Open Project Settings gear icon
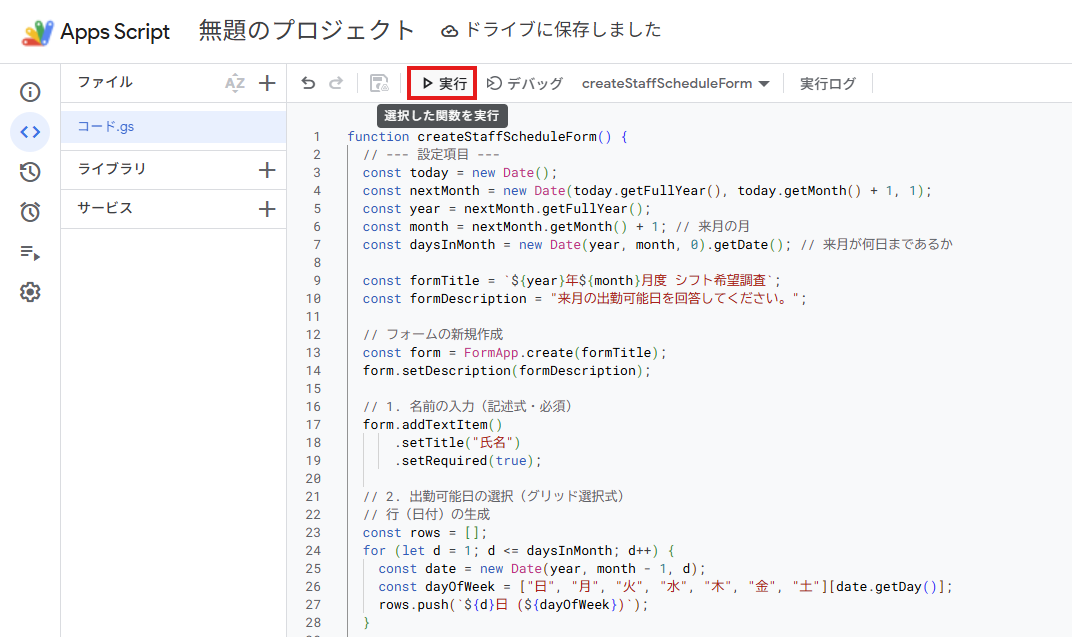 coord(30,292)
